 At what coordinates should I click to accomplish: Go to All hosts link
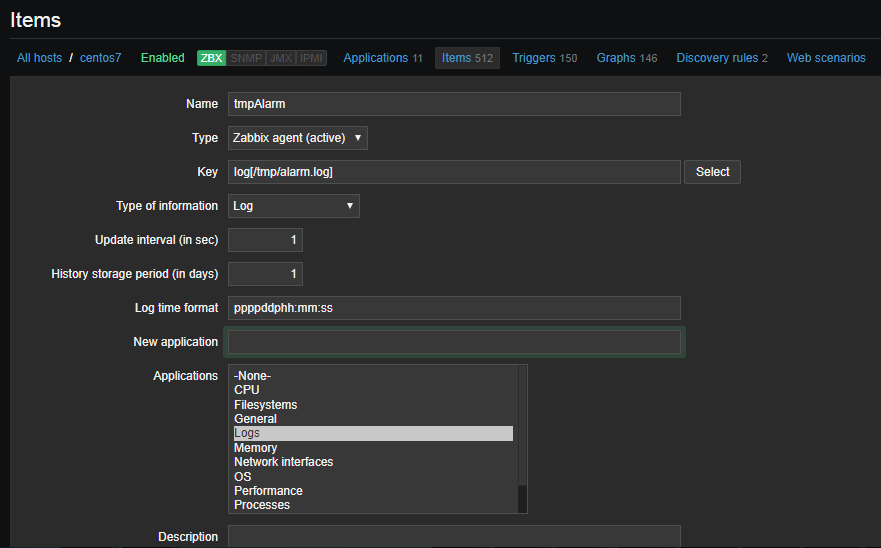(39, 58)
